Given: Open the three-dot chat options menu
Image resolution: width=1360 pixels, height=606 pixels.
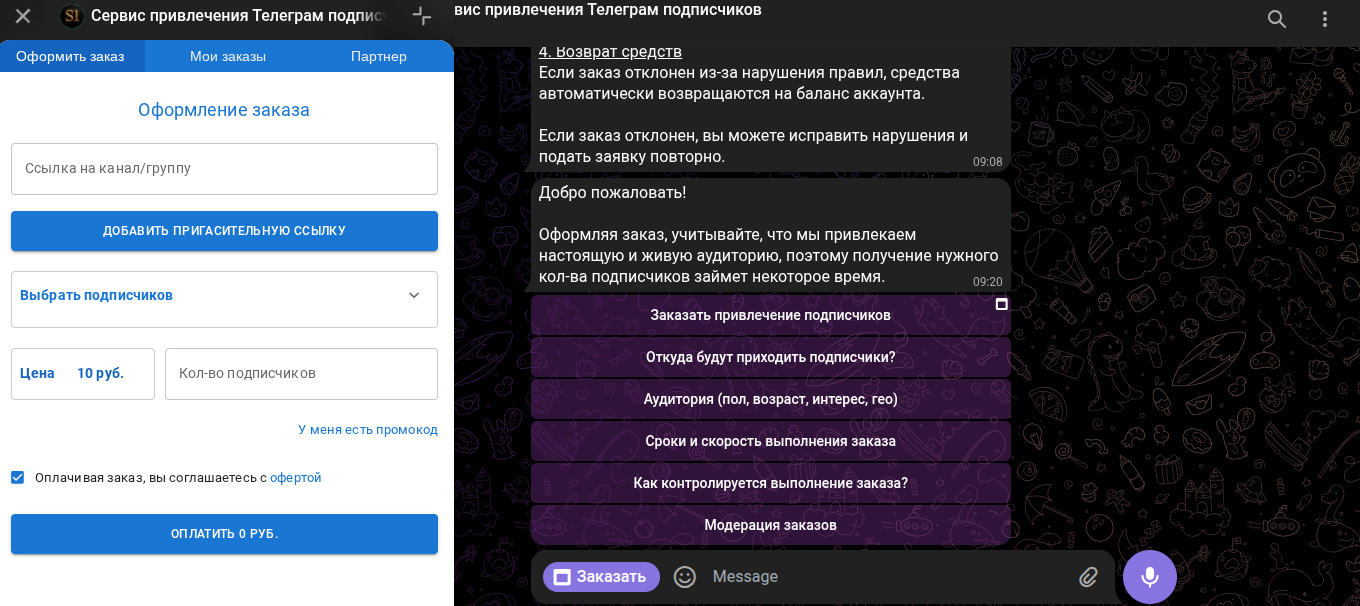Looking at the screenshot, I should tap(1324, 18).
